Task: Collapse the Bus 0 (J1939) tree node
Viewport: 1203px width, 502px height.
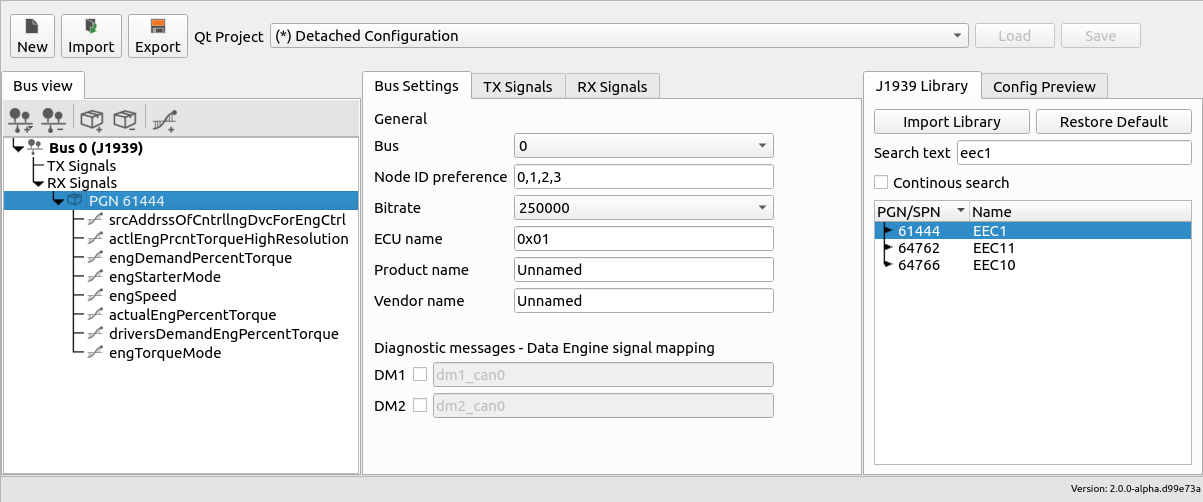Action: coord(18,147)
